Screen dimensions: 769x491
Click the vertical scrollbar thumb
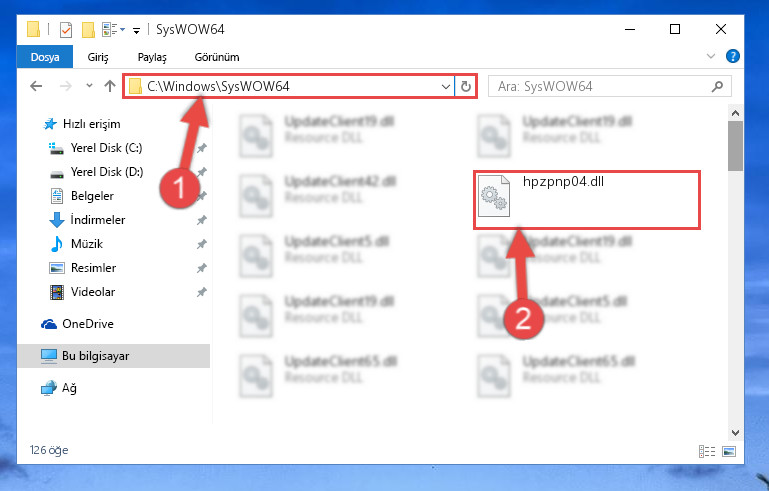(x=735, y=146)
